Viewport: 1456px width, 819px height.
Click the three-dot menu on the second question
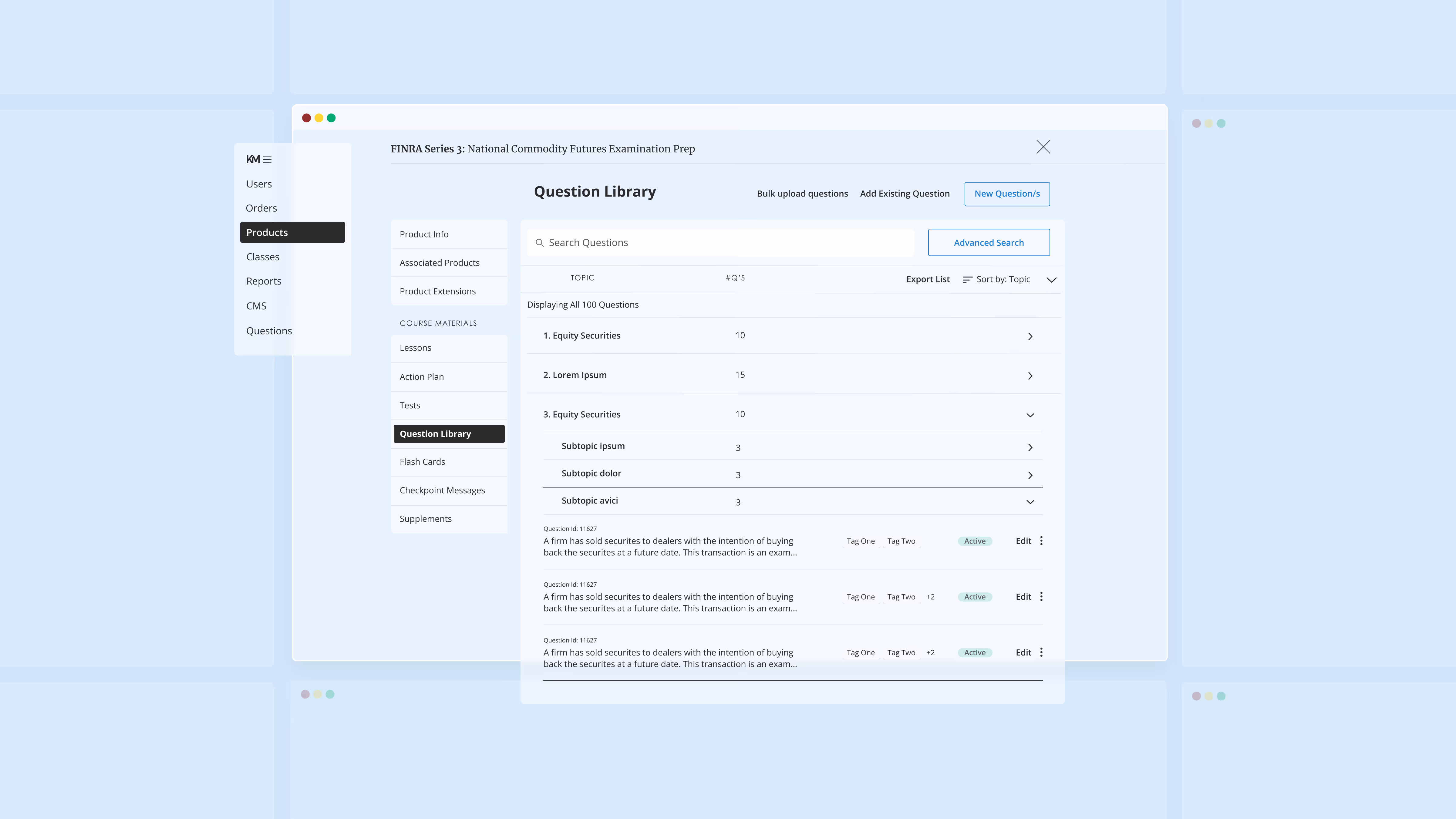coord(1042,596)
